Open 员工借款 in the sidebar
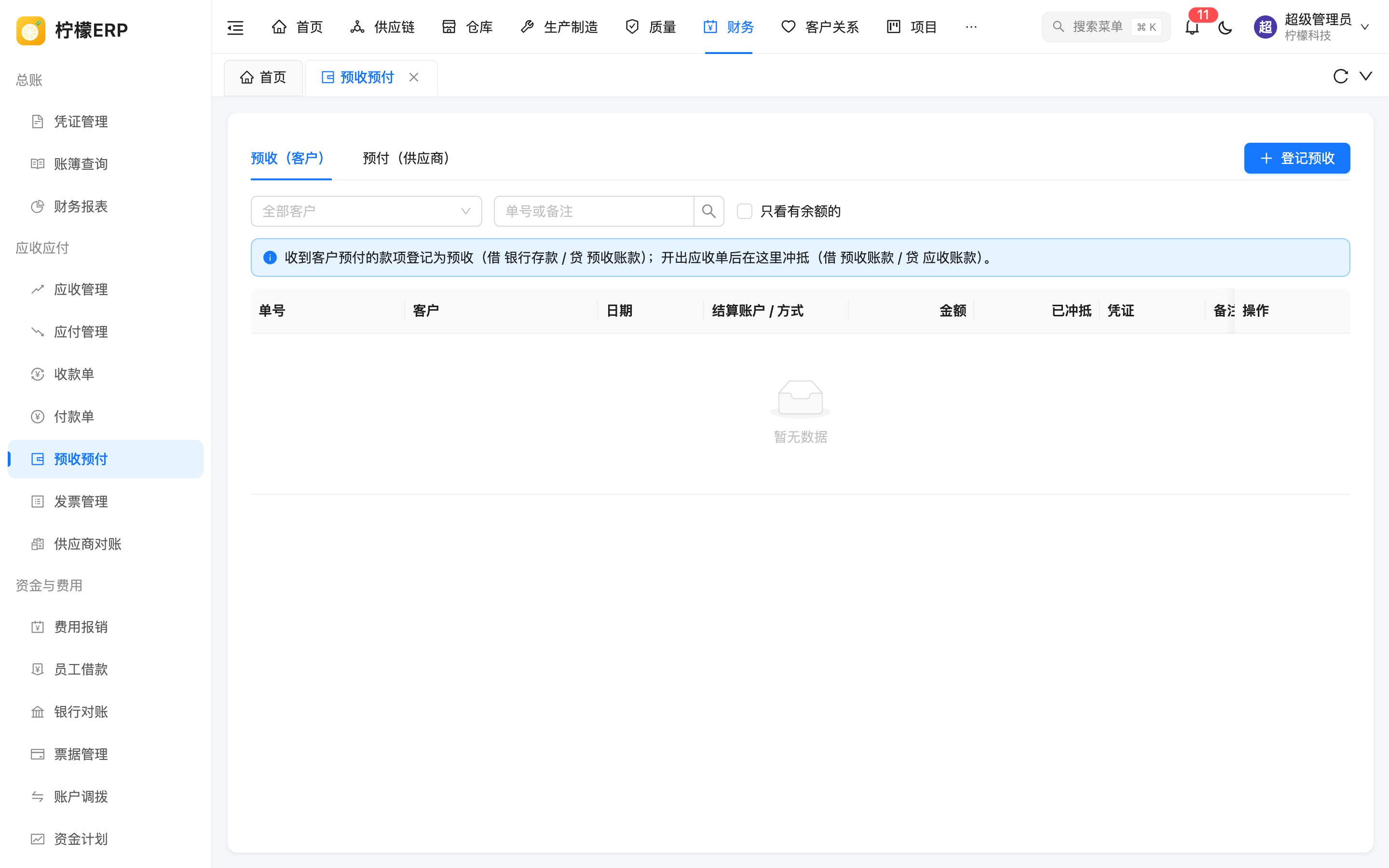The image size is (1389, 868). [106, 669]
